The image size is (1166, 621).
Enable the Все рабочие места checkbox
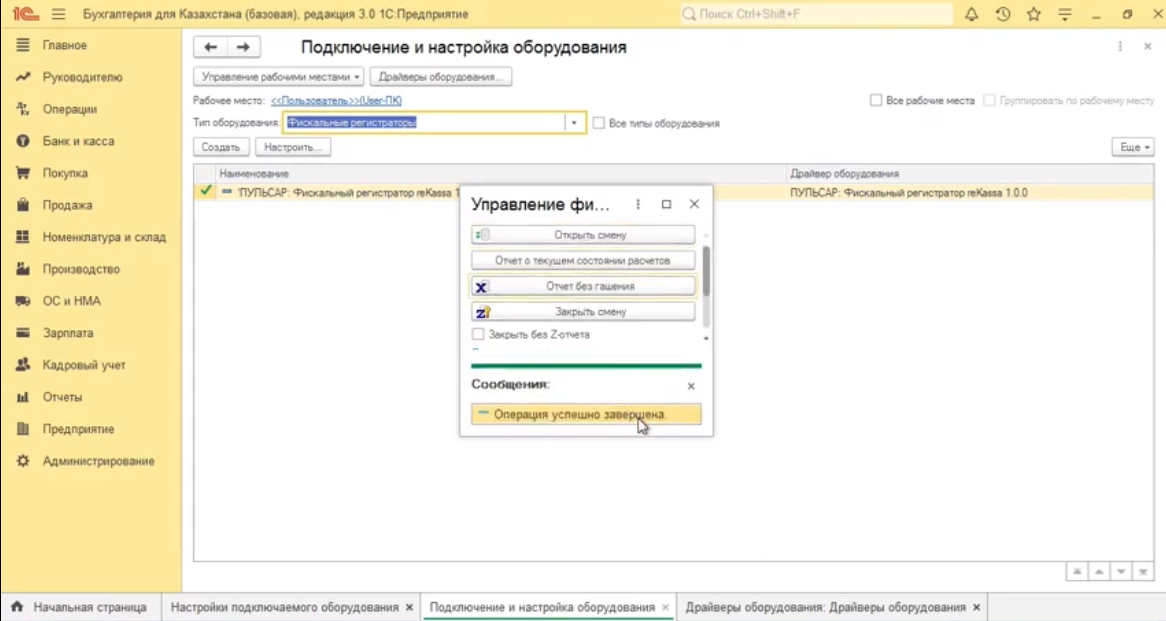pos(876,101)
